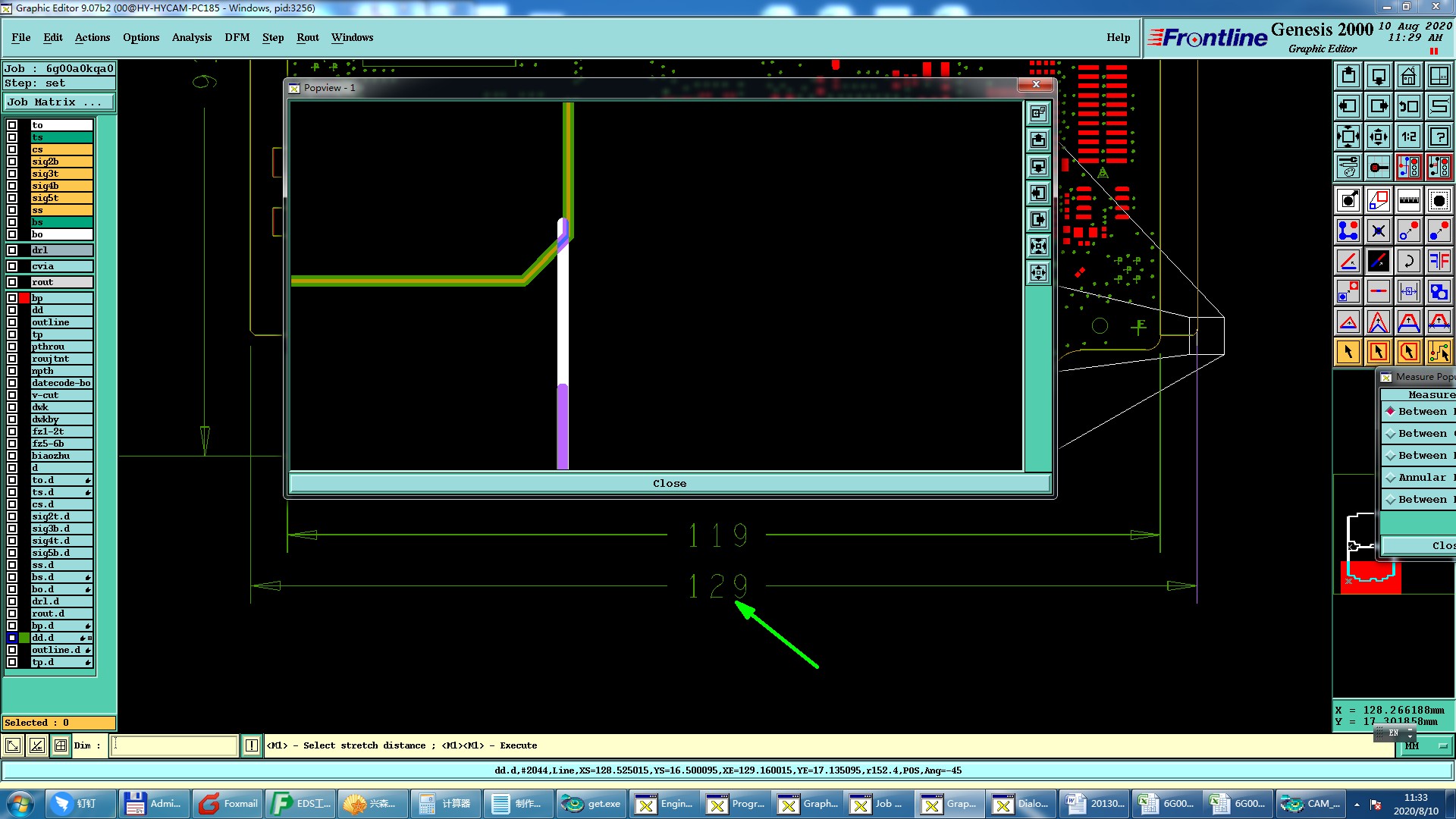The image size is (1456, 819).
Task: Open the Analysis menu
Action: (191, 37)
